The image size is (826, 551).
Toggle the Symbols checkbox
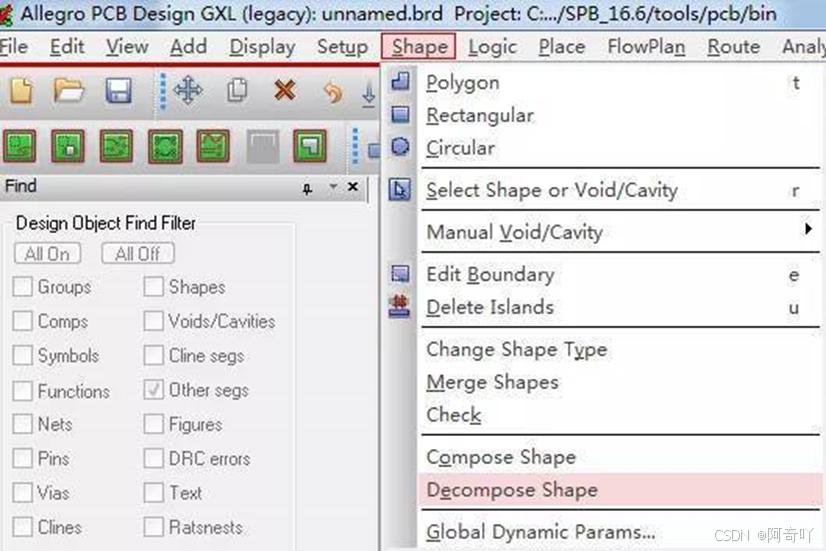coord(23,356)
